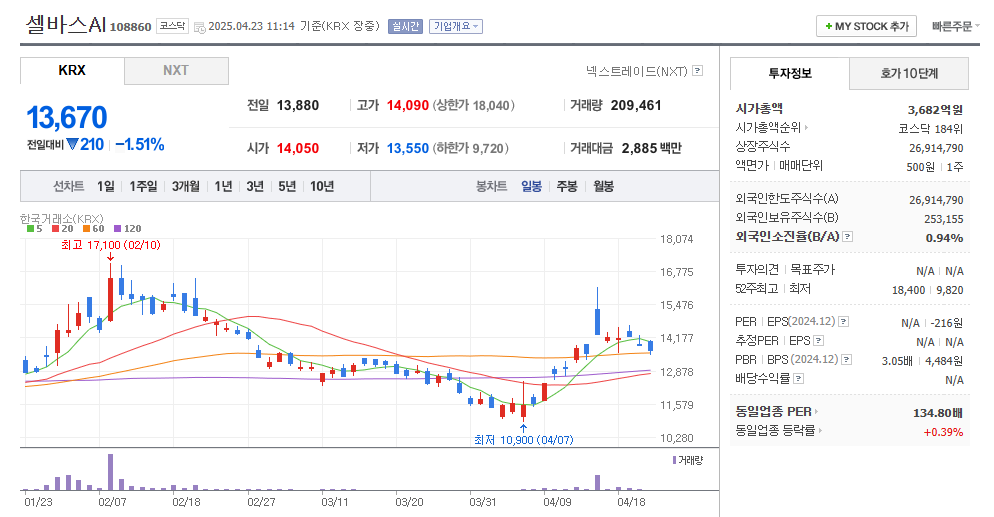The width and height of the screenshot is (994, 517).
Task: Open help icon next to 외국인소진율(B/A)
Action: (848, 236)
